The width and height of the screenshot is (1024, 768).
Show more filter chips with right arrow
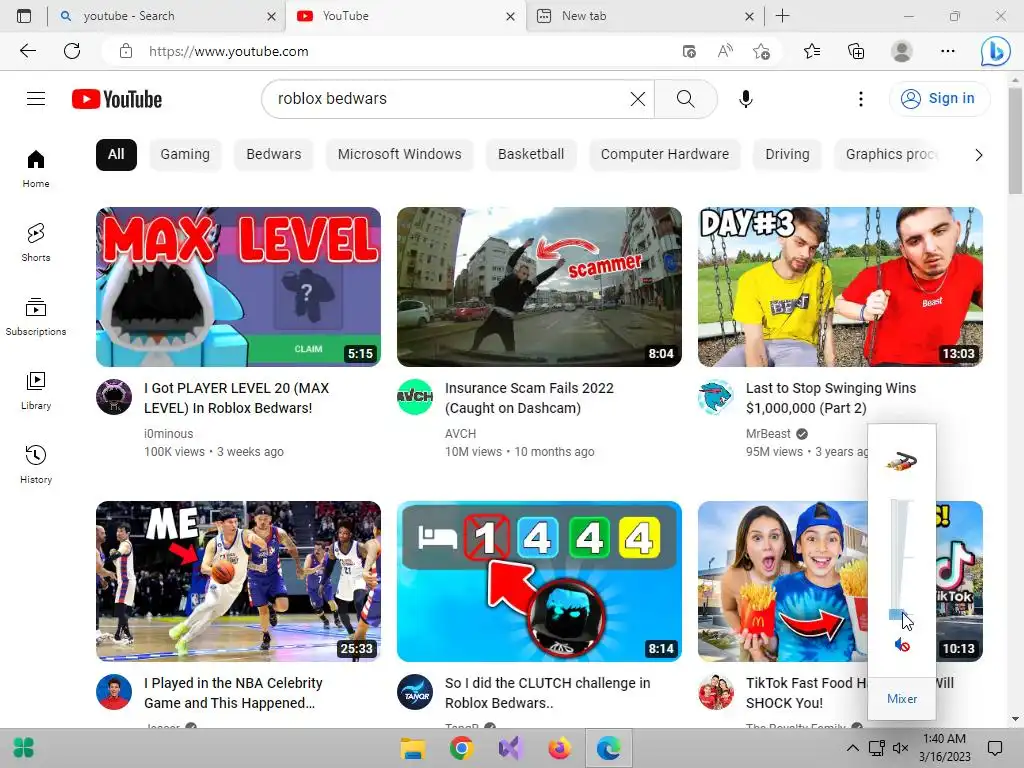(978, 155)
